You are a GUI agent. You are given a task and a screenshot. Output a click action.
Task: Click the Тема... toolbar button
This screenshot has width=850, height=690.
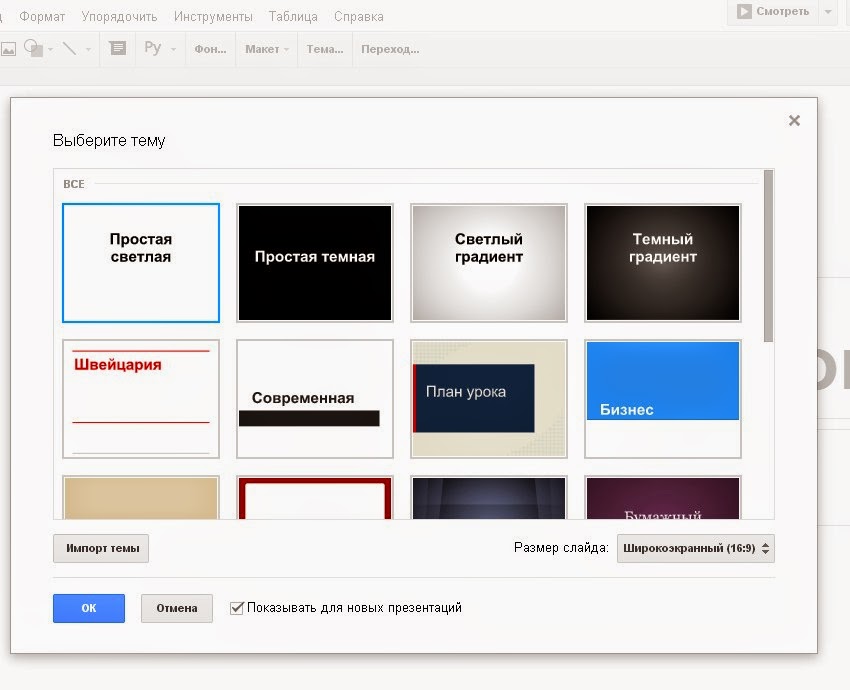(x=325, y=49)
